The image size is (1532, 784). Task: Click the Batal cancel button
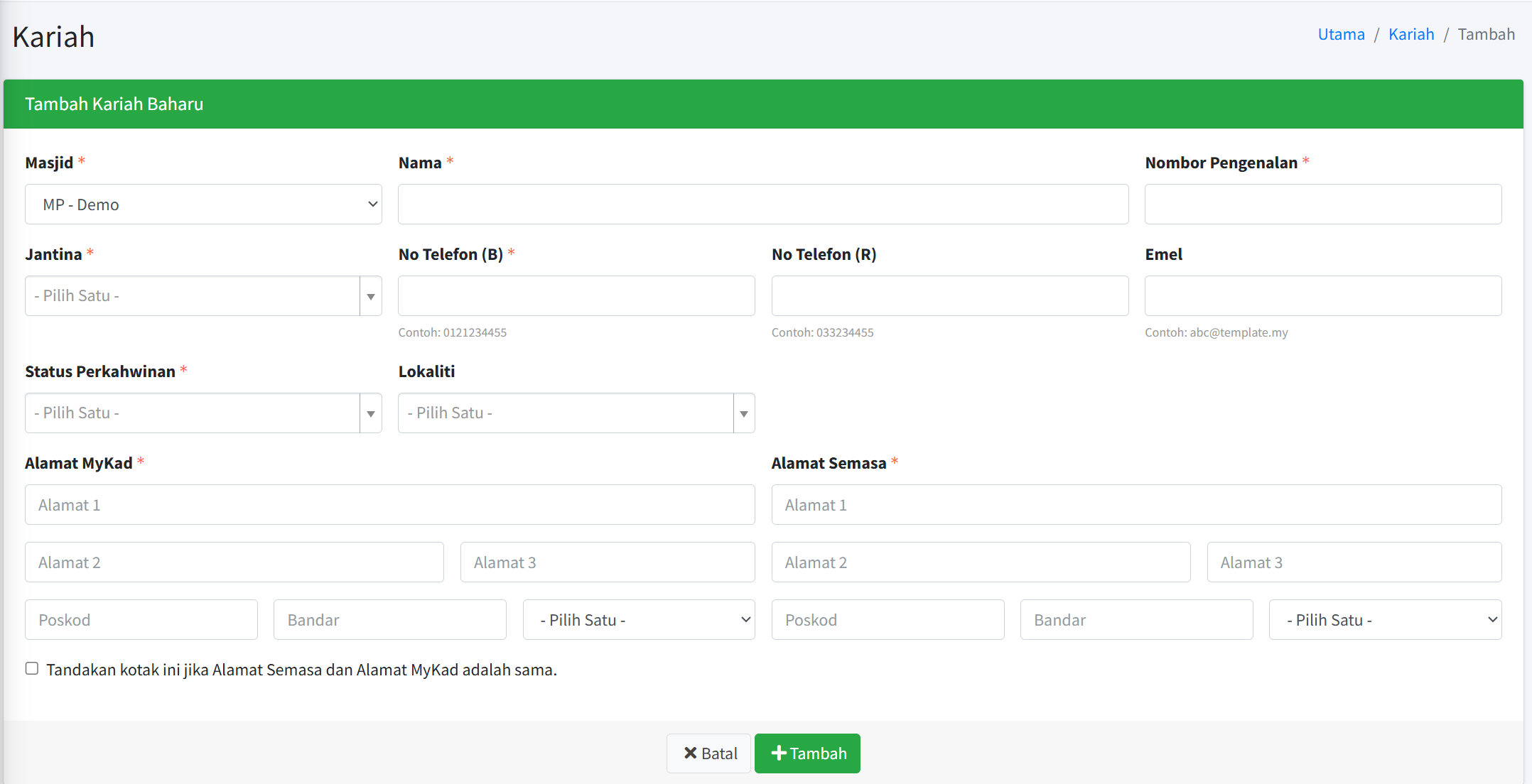coord(708,753)
